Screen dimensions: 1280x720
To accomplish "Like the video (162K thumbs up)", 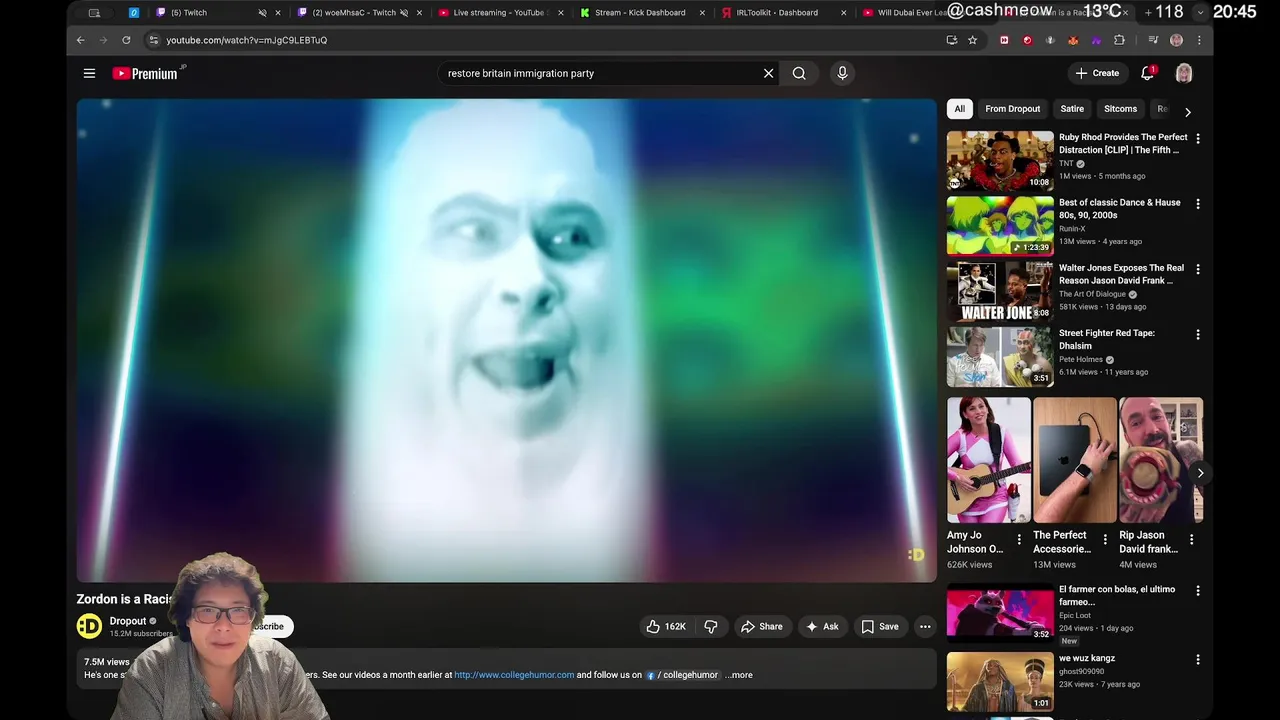I will coord(666,626).
